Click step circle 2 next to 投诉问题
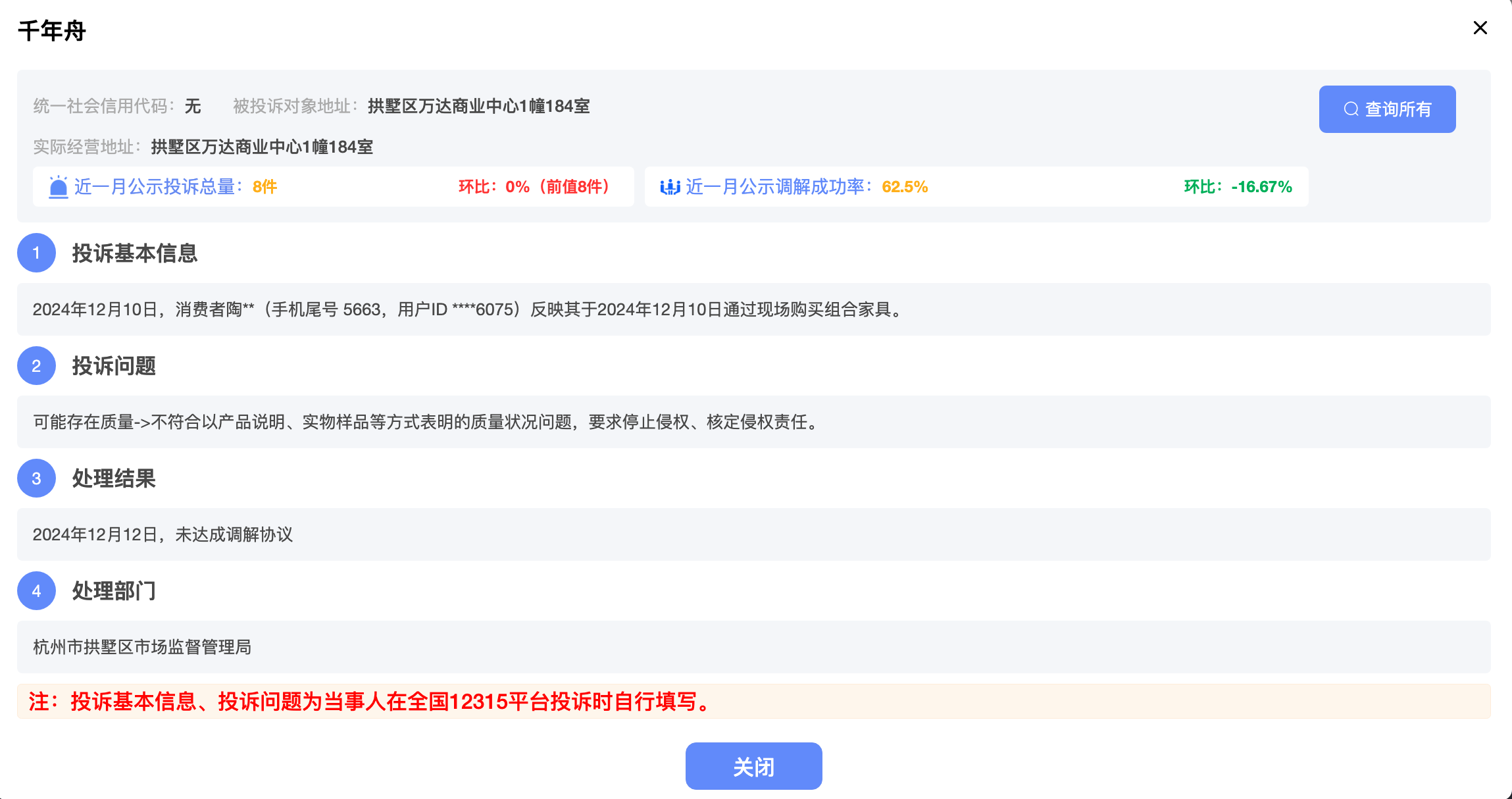 point(36,366)
